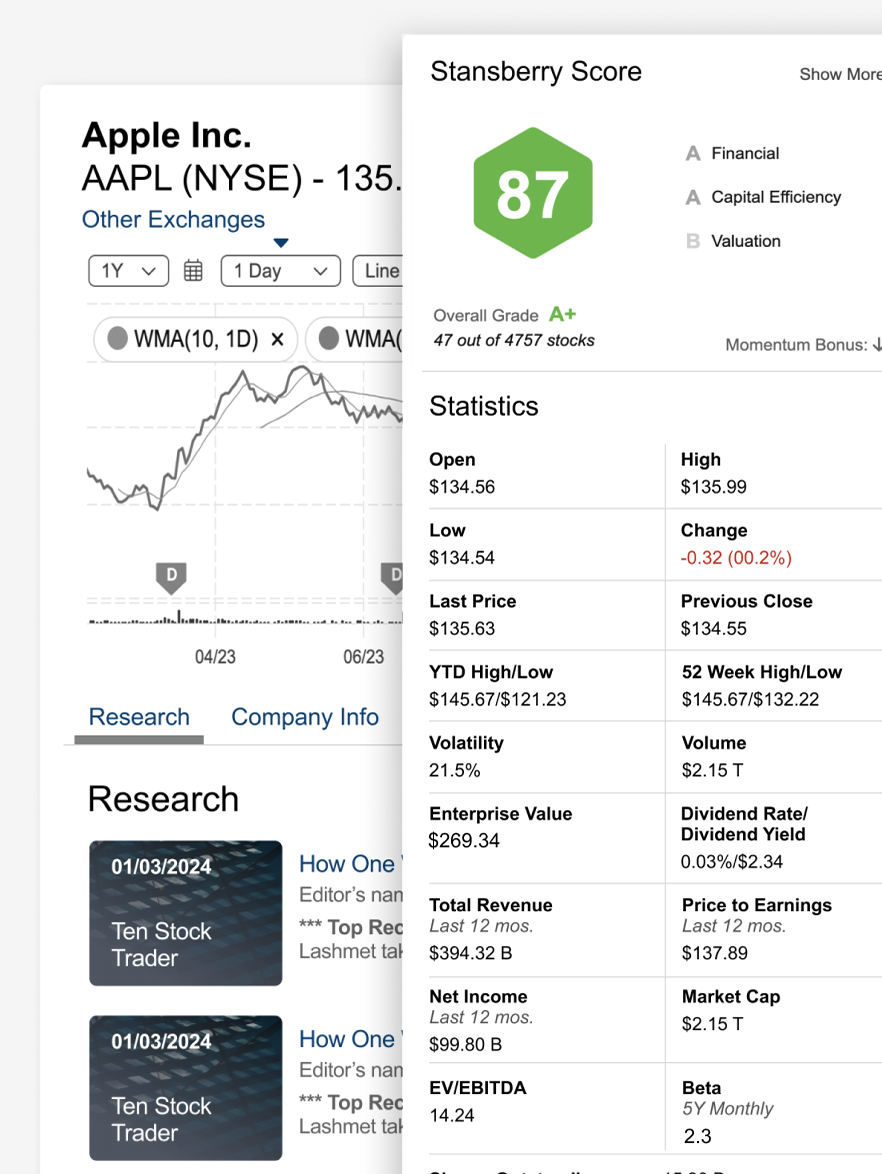This screenshot has height=1174, width=882.
Task: Click the Apple Inc. company heading
Action: coord(166,136)
